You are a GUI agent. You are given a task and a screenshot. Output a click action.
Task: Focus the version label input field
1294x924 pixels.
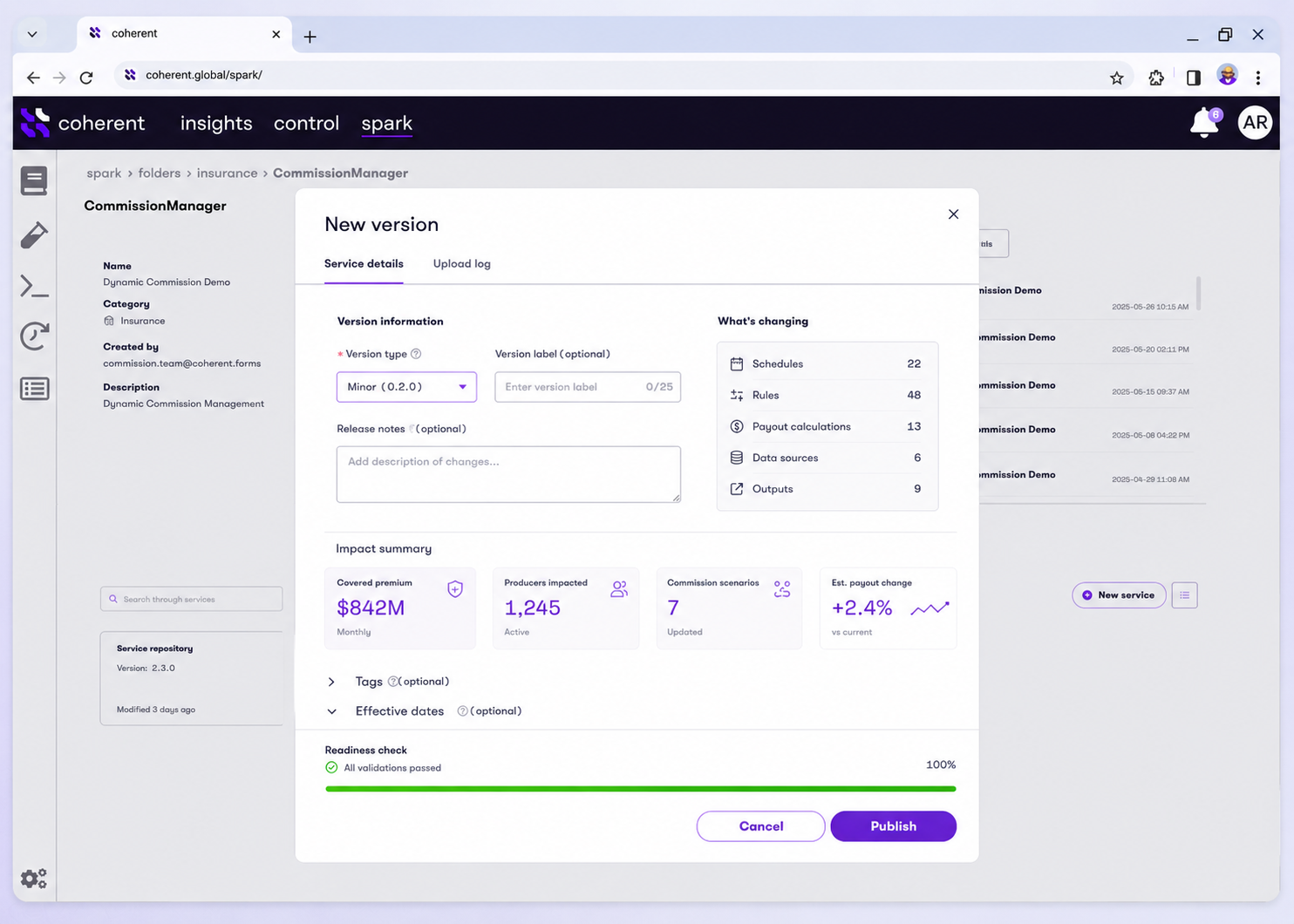[x=588, y=387]
